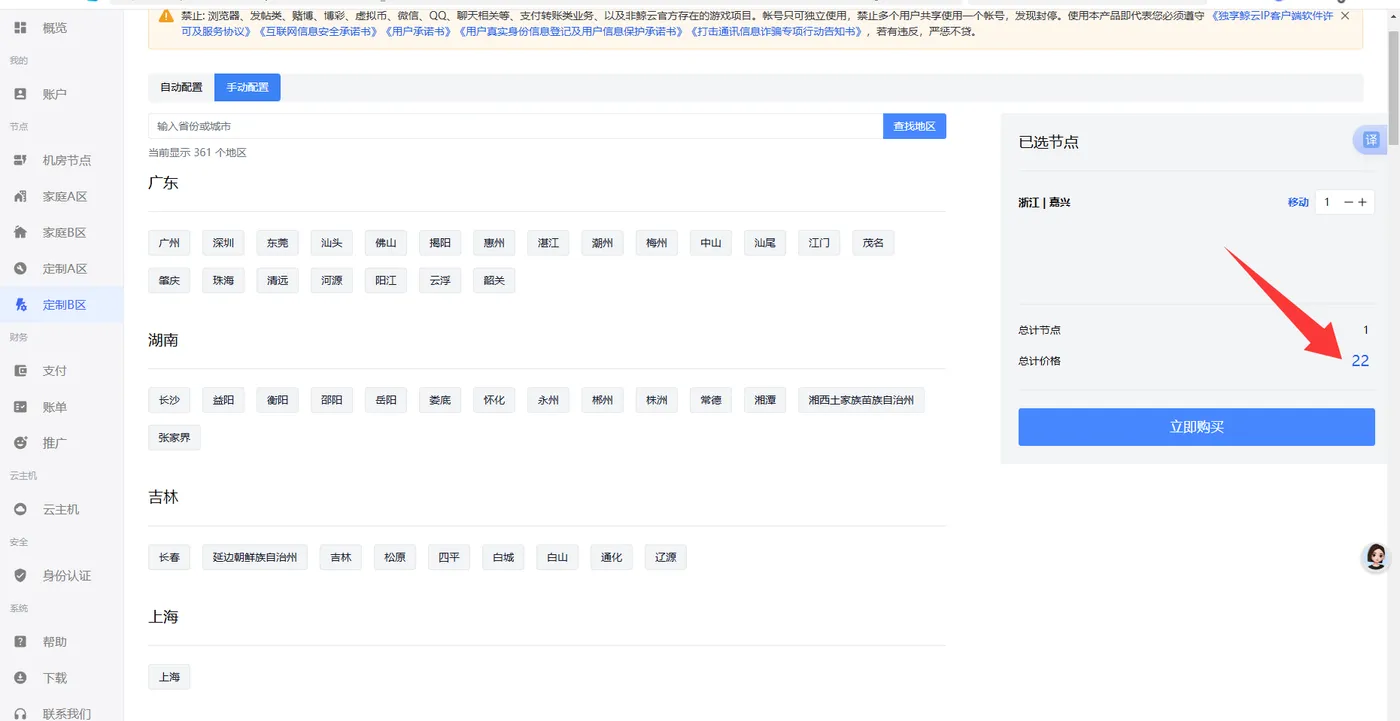
Task: Choose the 茂名 city tag
Action: (x=873, y=243)
